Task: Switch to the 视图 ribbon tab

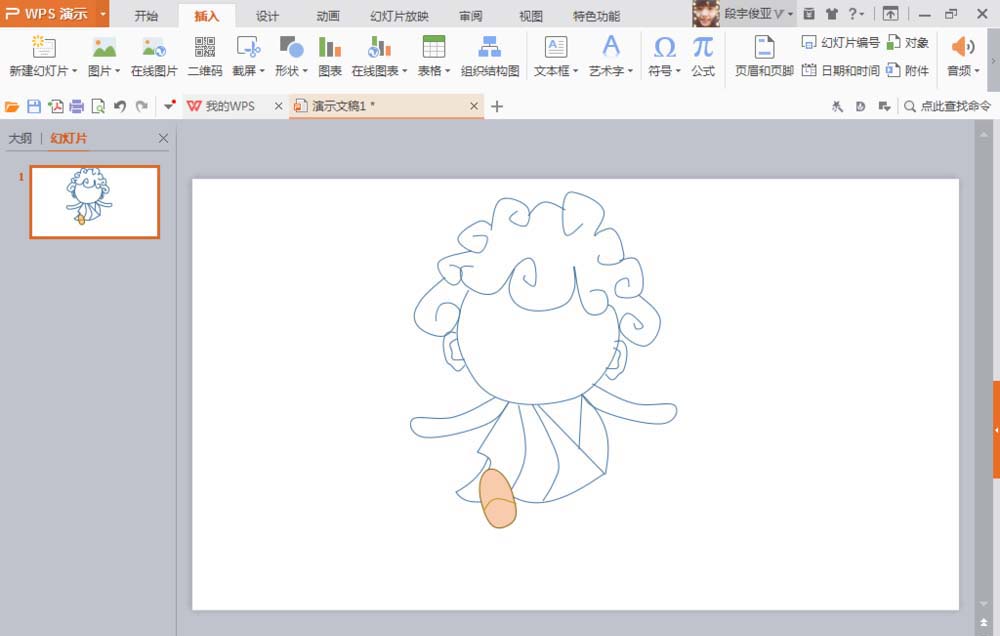Action: (531, 16)
